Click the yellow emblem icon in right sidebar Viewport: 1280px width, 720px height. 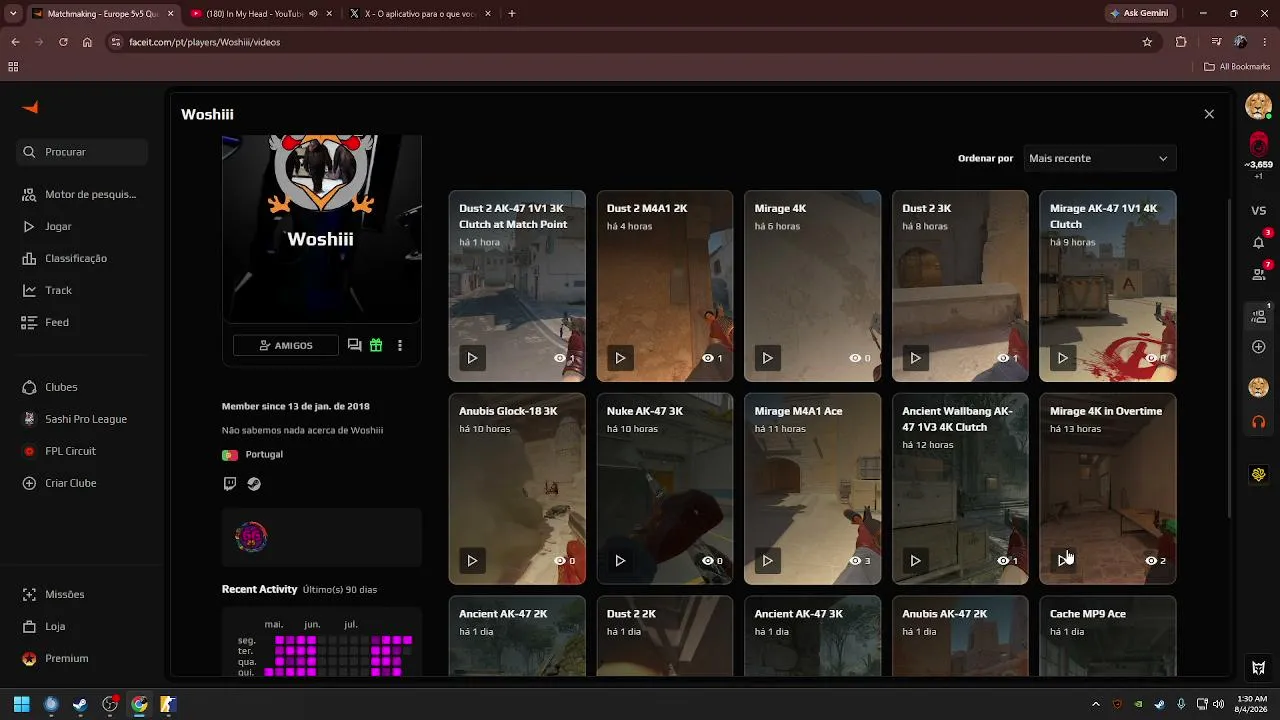(x=1258, y=474)
